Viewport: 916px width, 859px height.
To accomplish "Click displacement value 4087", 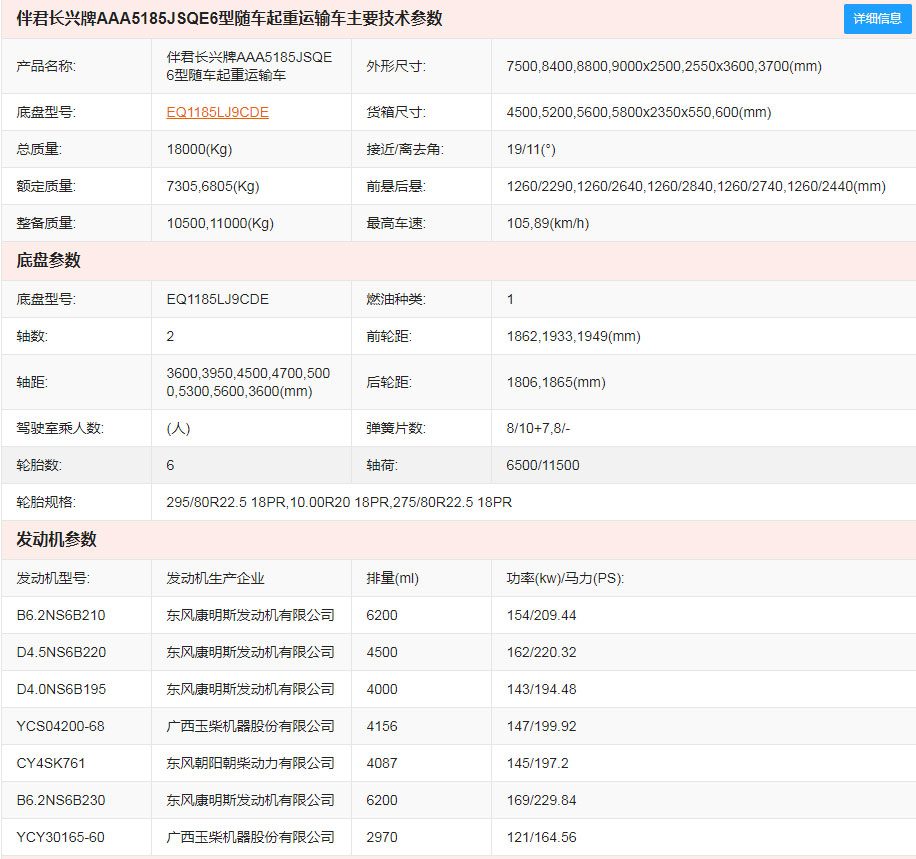I will click(381, 763).
